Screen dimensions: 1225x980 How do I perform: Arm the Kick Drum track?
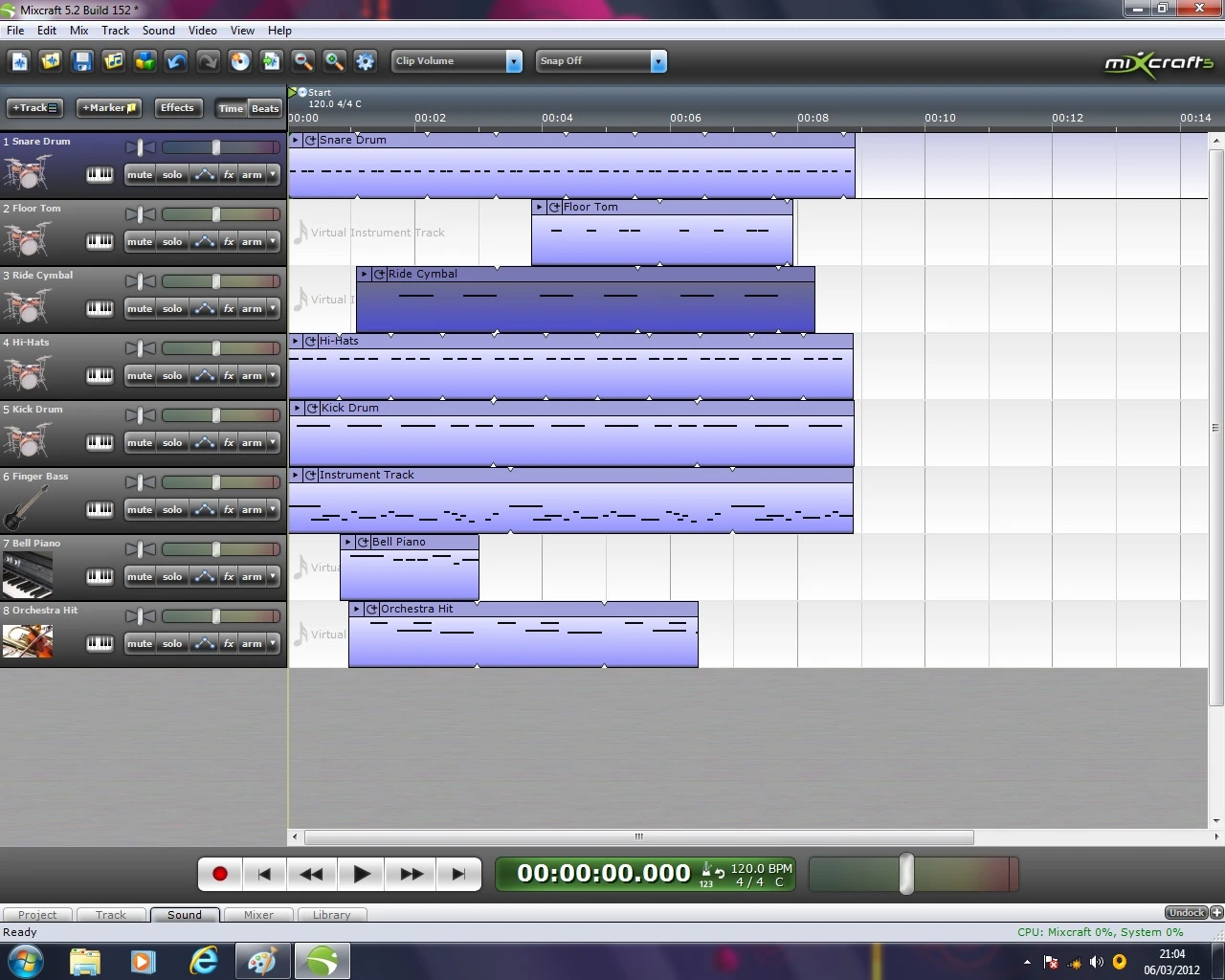(x=252, y=442)
